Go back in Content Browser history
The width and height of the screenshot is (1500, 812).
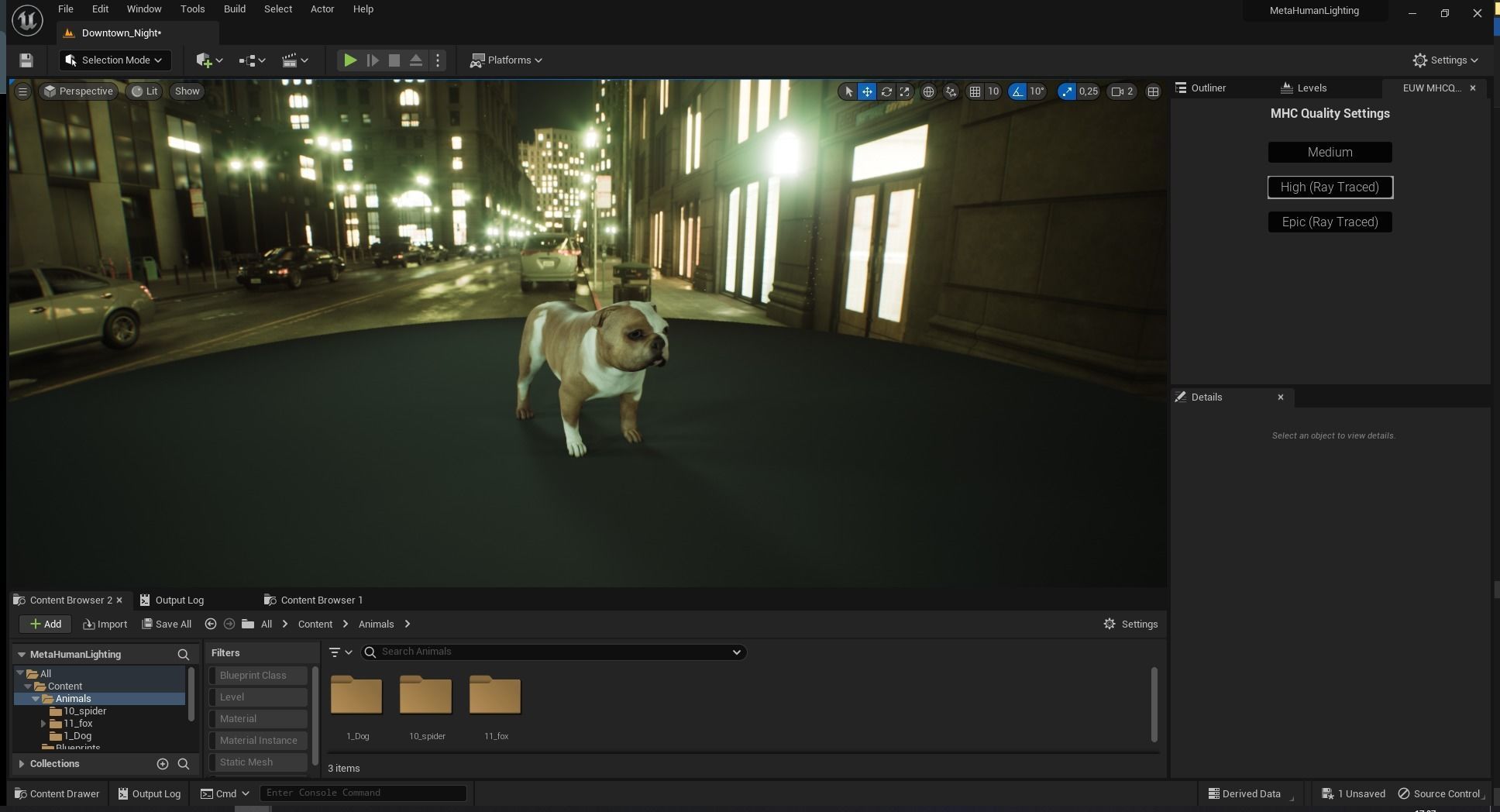tap(211, 624)
